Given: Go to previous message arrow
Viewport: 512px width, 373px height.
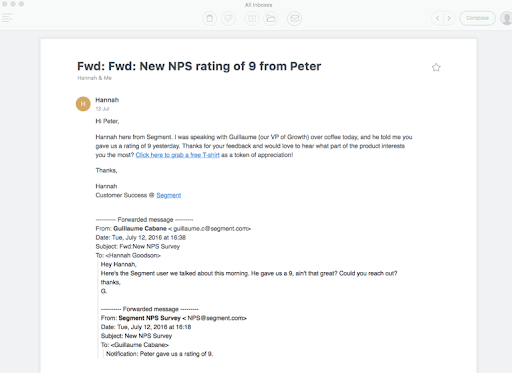Looking at the screenshot, I should pos(437,18).
